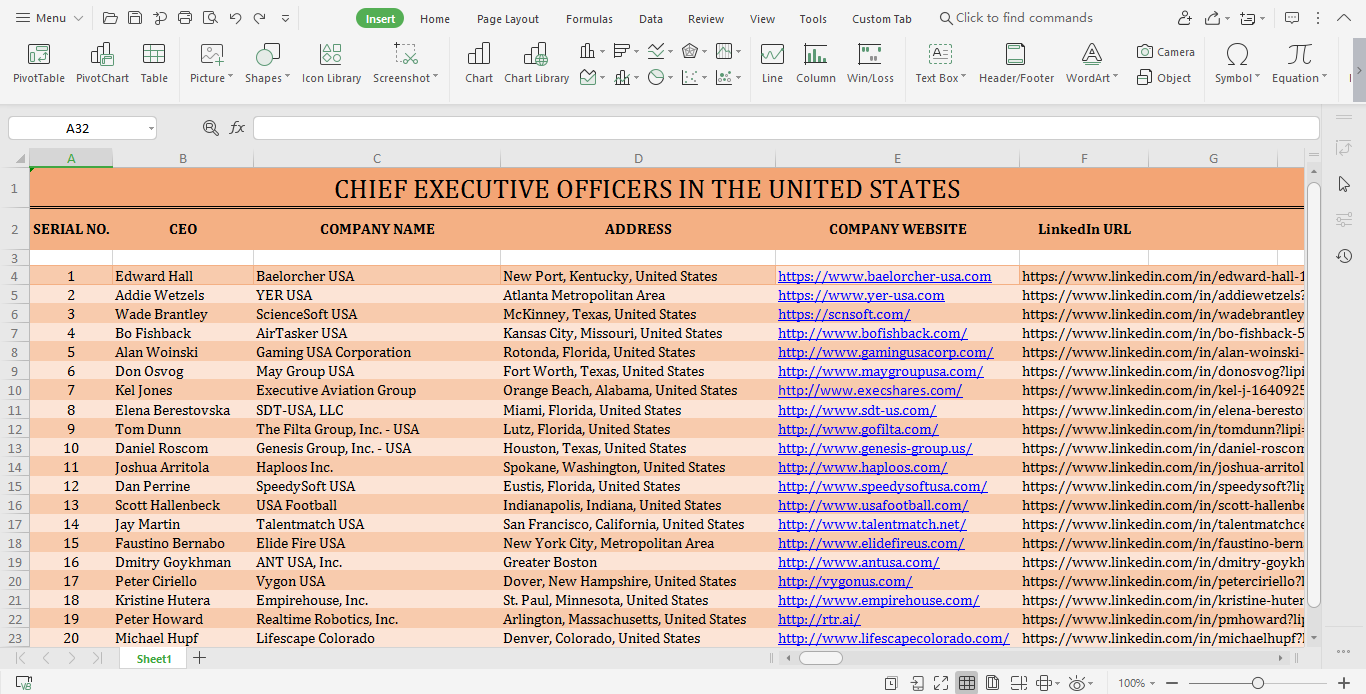
Task: Follow the gamingusacorp.com link
Action: coord(886,352)
